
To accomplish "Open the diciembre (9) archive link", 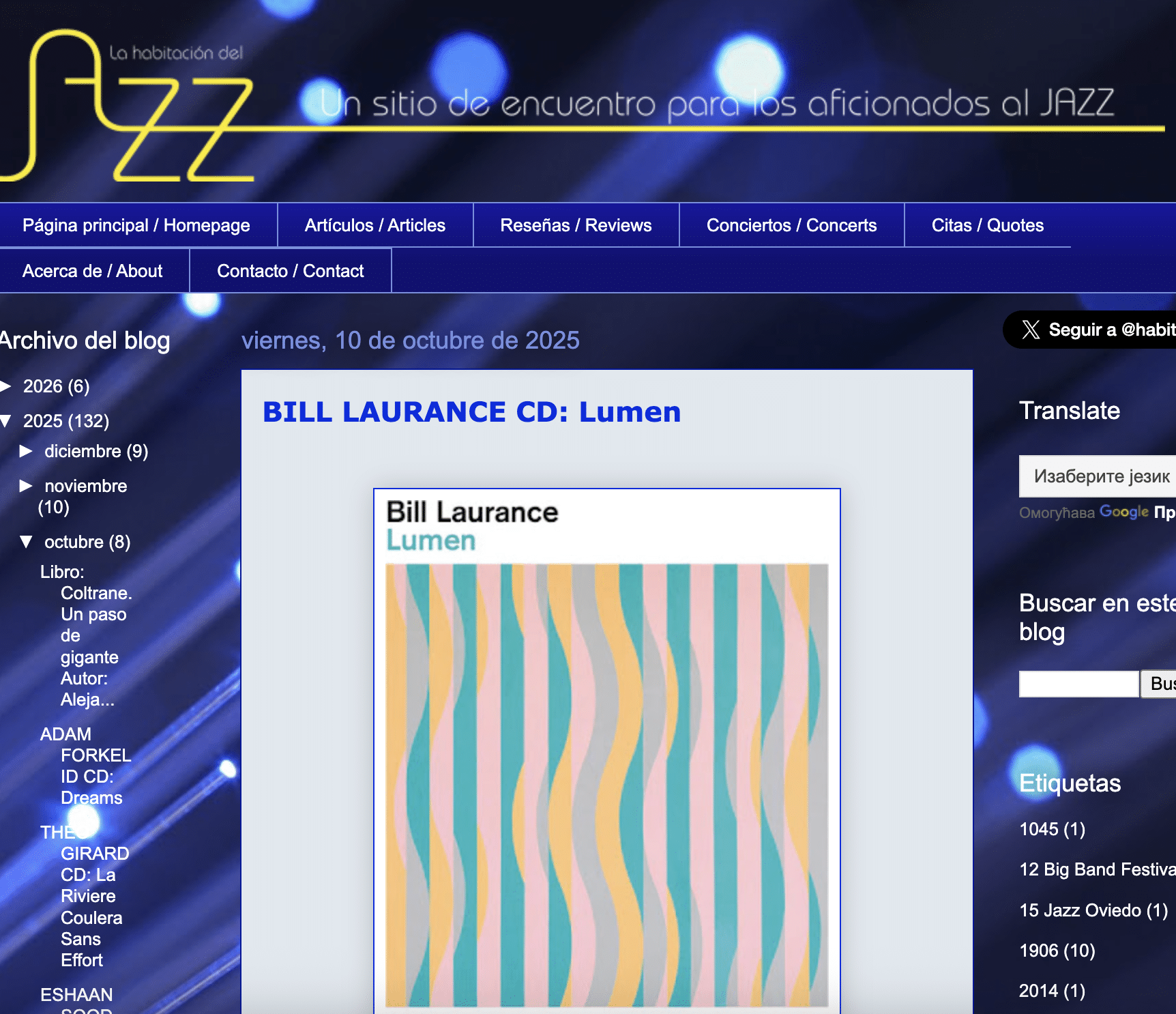I will point(96,451).
